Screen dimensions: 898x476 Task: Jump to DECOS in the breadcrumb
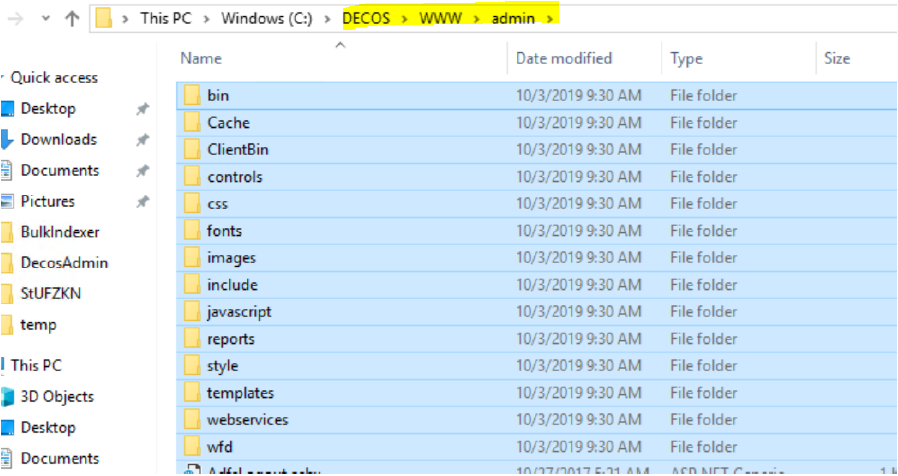[x=367, y=18]
